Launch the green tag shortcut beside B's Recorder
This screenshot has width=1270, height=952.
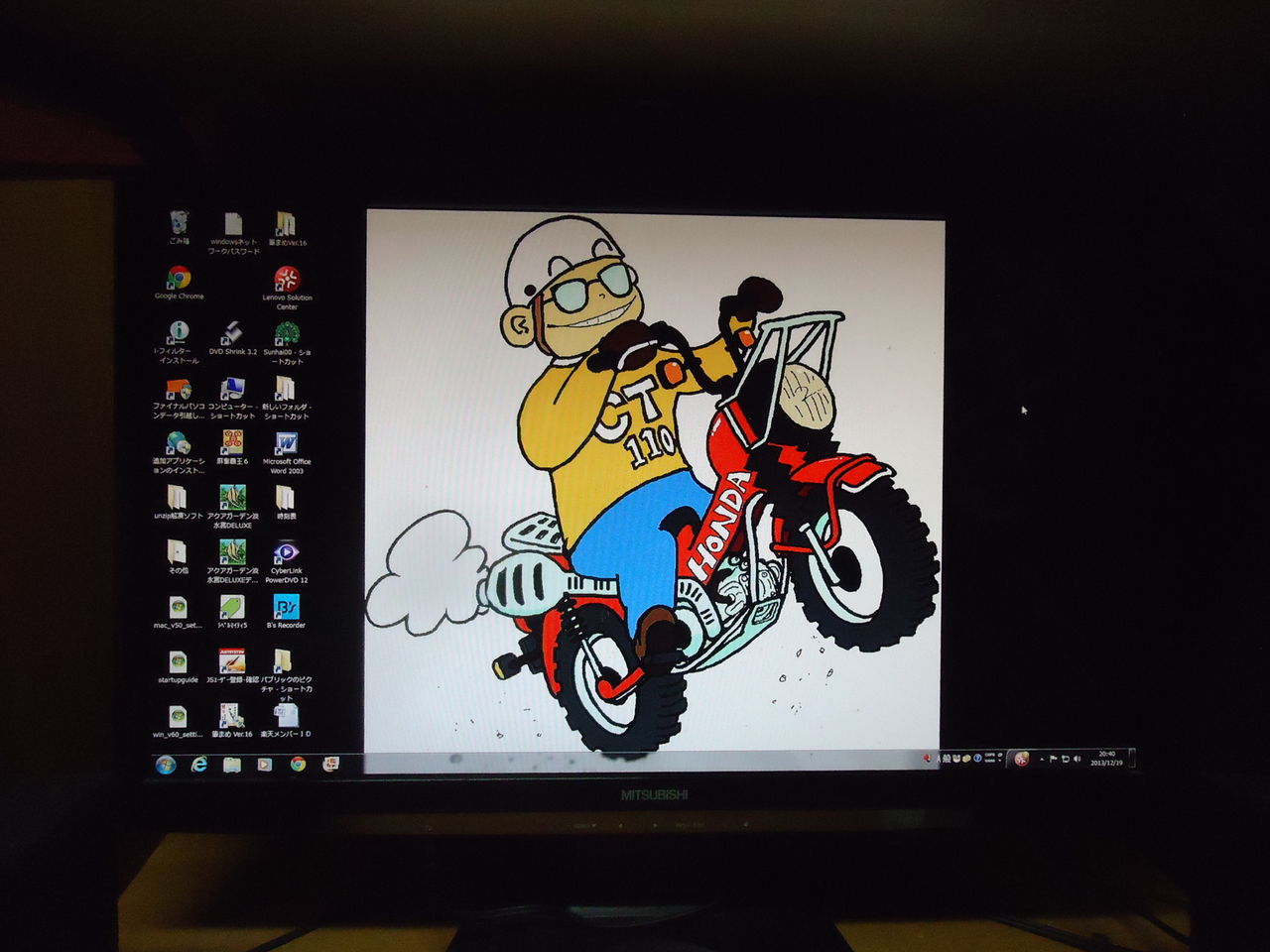pyautogui.click(x=232, y=612)
